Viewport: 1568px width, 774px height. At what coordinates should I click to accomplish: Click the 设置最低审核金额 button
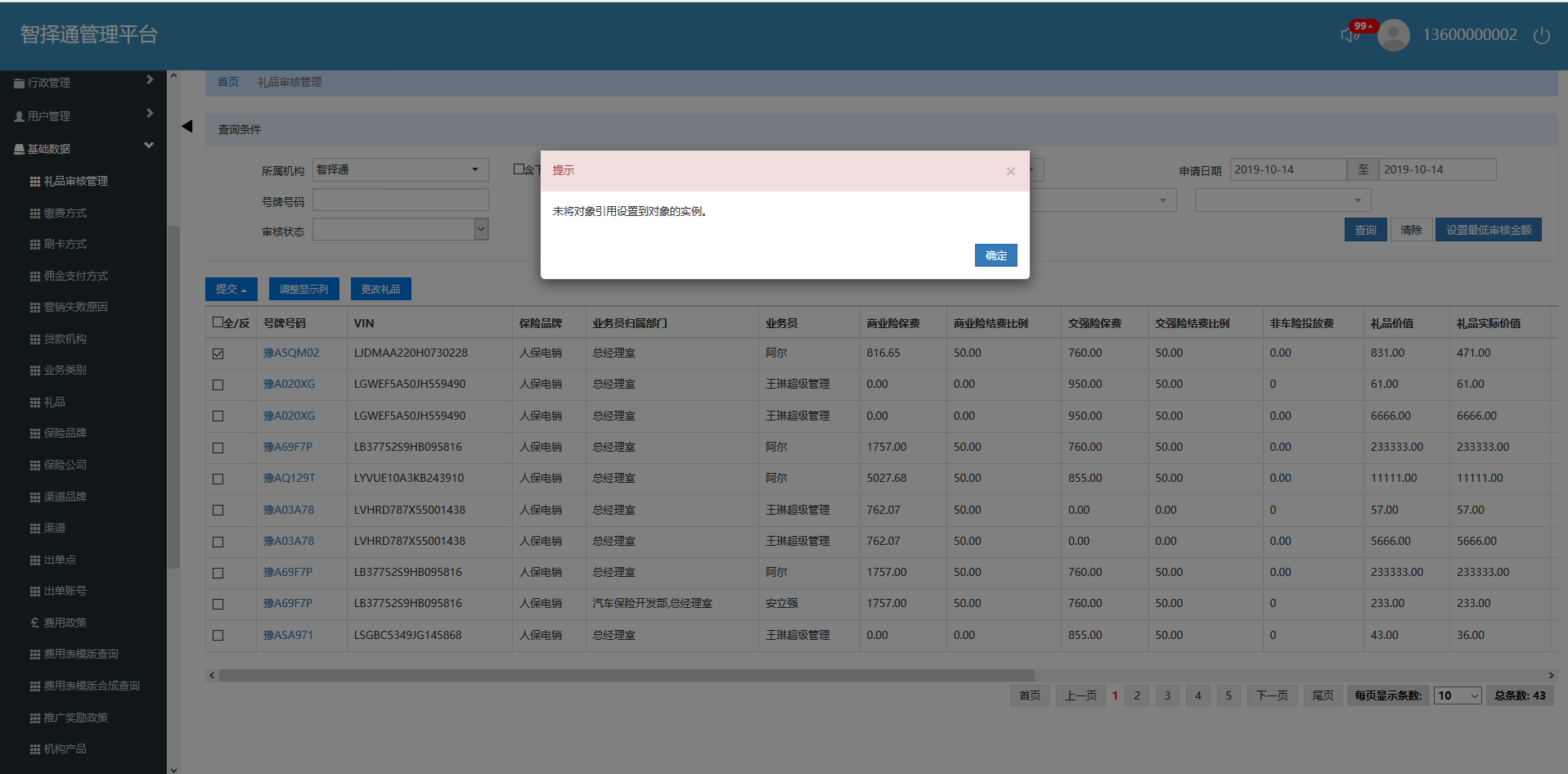pyautogui.click(x=1488, y=230)
